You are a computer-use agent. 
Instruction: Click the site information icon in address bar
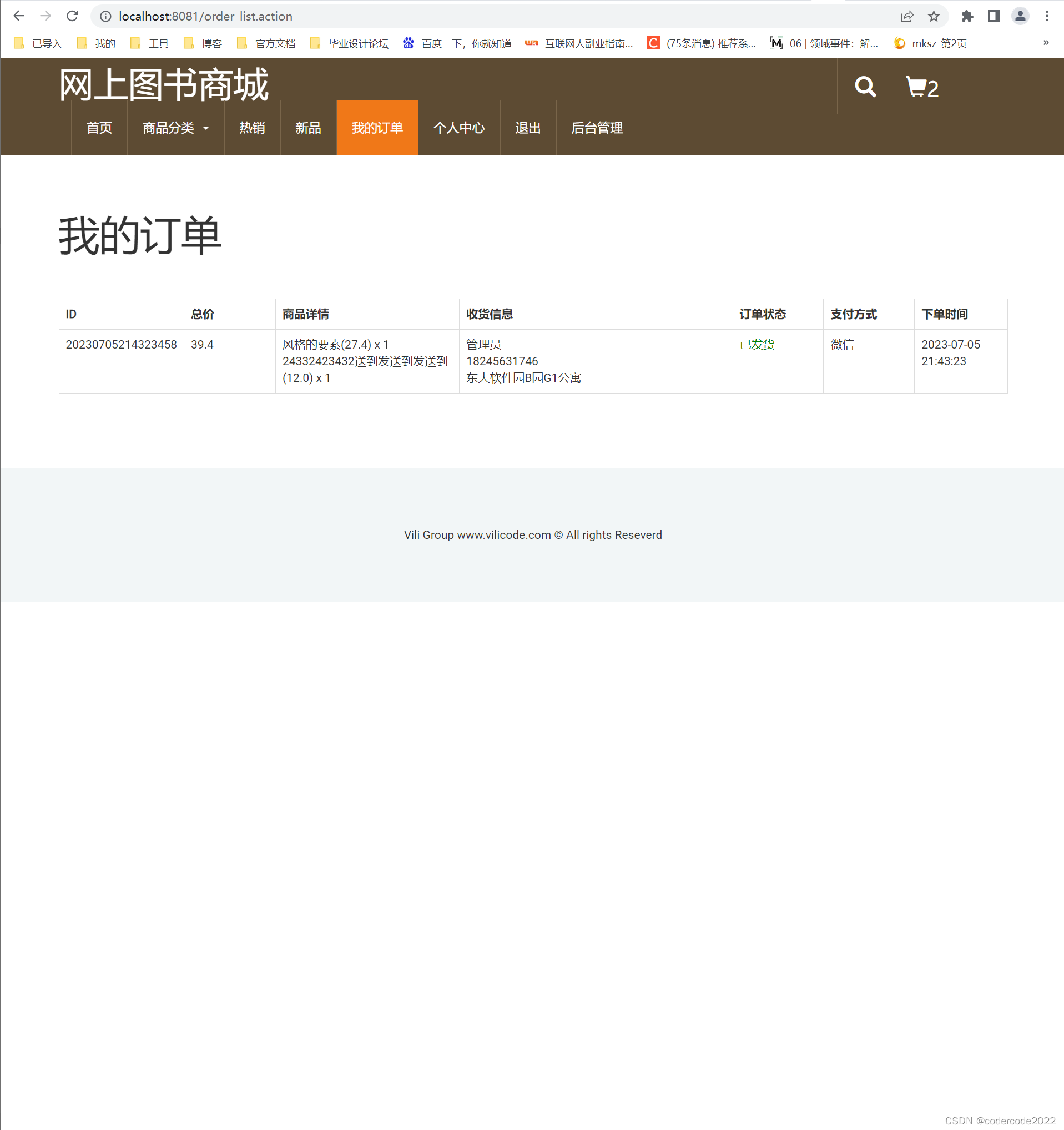click(105, 16)
